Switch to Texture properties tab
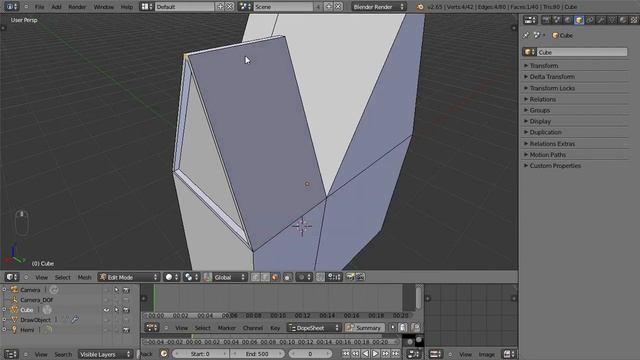This screenshot has height=360, width=640. (x=634, y=20)
